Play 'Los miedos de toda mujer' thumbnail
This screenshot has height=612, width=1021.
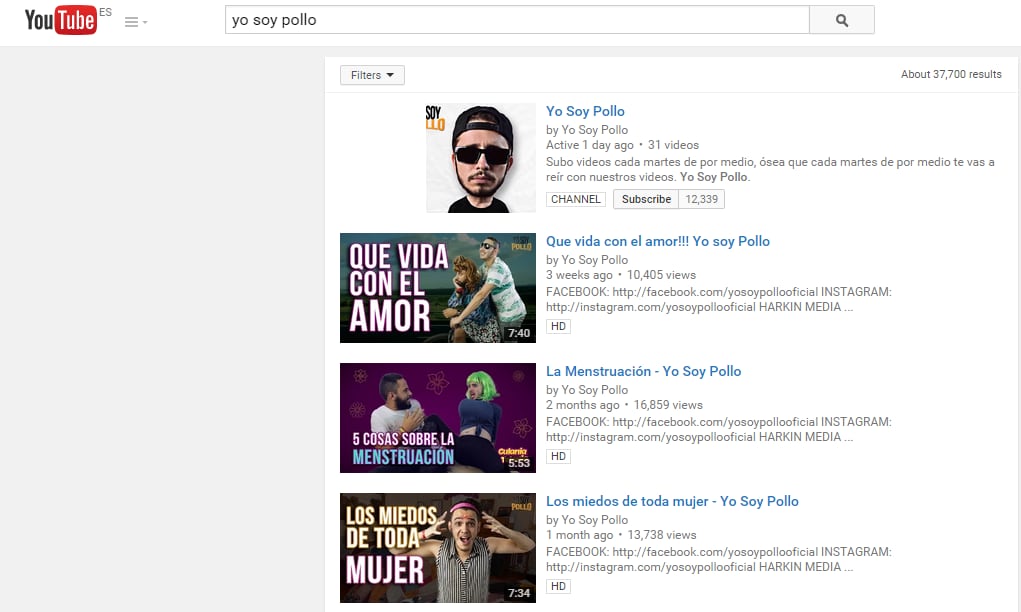[x=438, y=548]
